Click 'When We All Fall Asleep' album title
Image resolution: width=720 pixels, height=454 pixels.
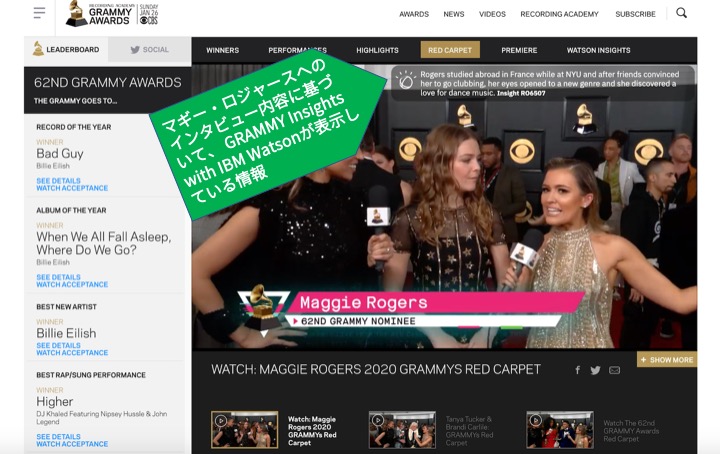[x=104, y=243]
